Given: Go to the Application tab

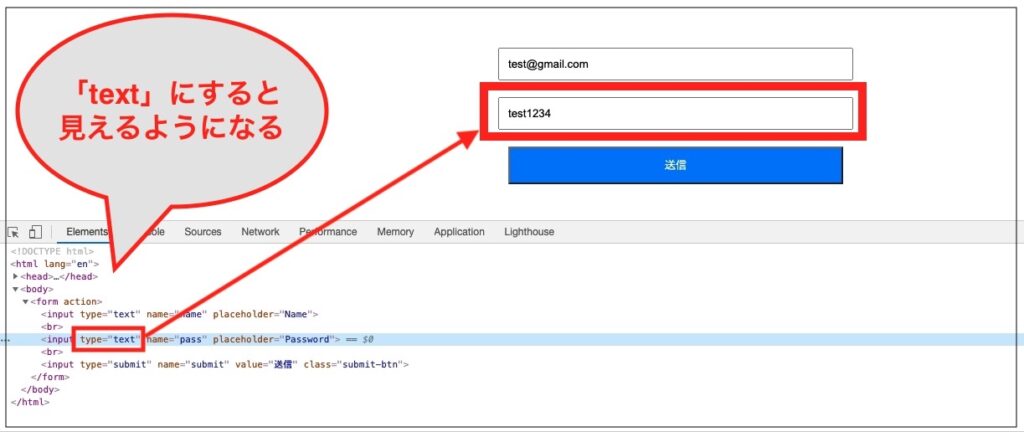Looking at the screenshot, I should pos(459,232).
